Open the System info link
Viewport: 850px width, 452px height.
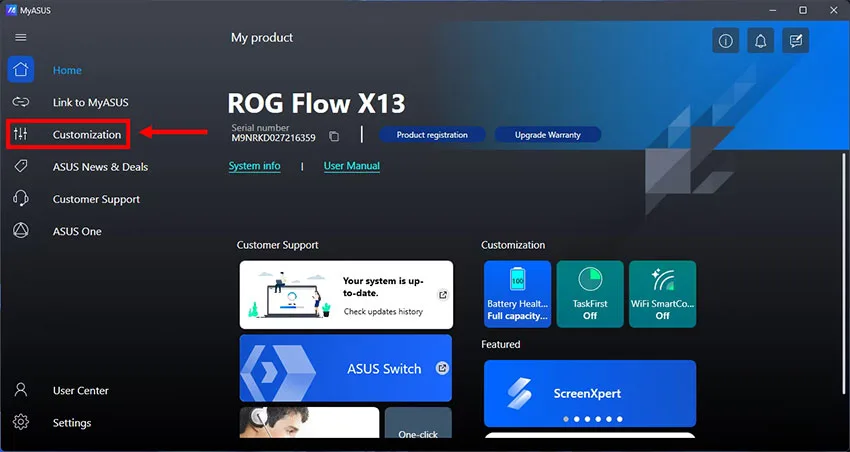254,166
